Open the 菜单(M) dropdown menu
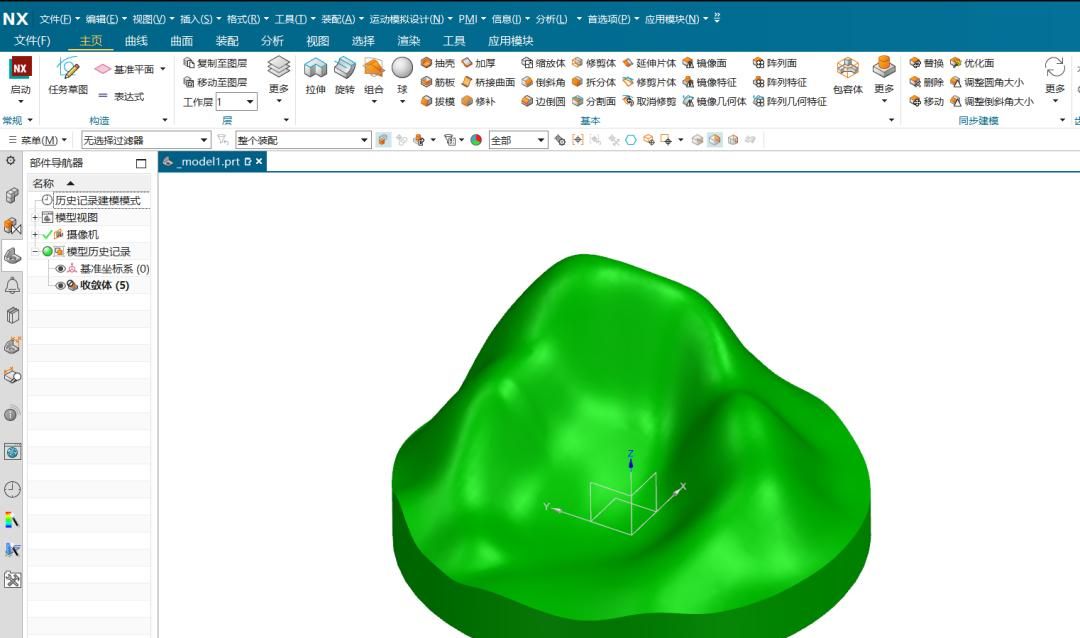 point(38,140)
